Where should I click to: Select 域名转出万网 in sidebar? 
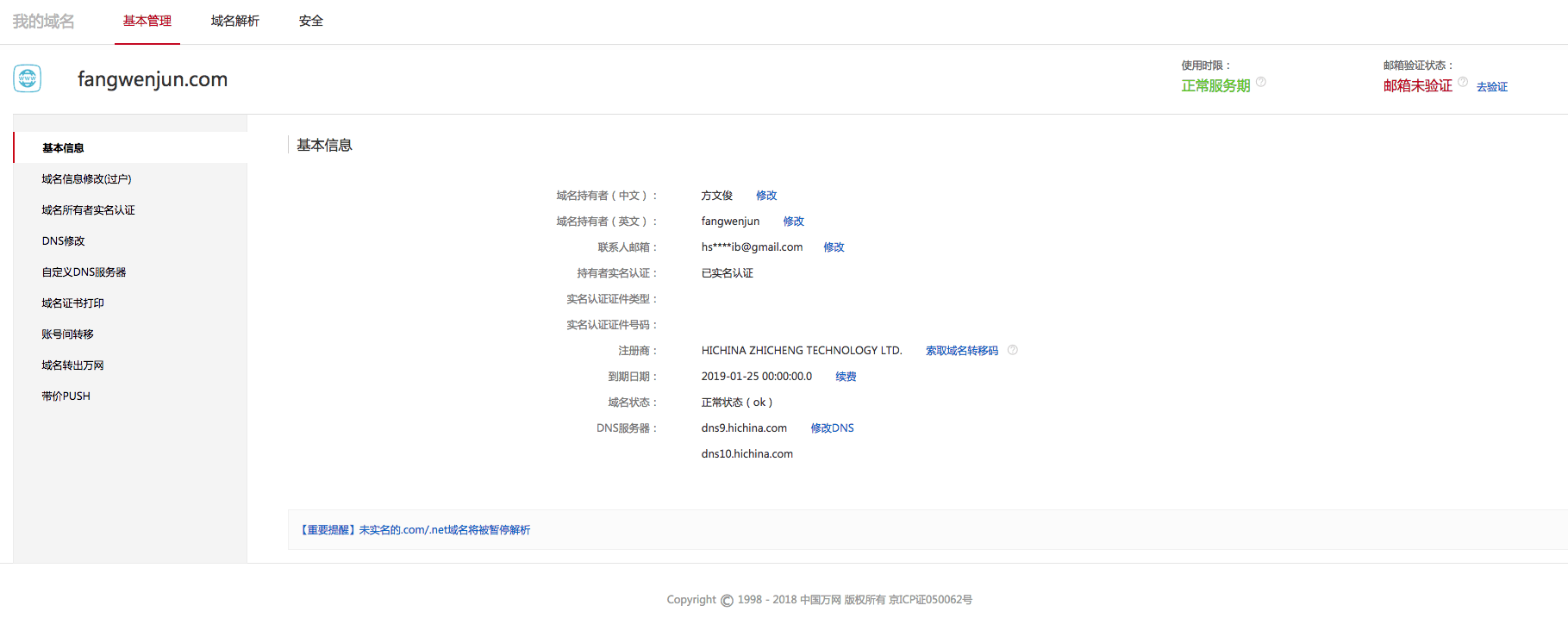click(73, 365)
